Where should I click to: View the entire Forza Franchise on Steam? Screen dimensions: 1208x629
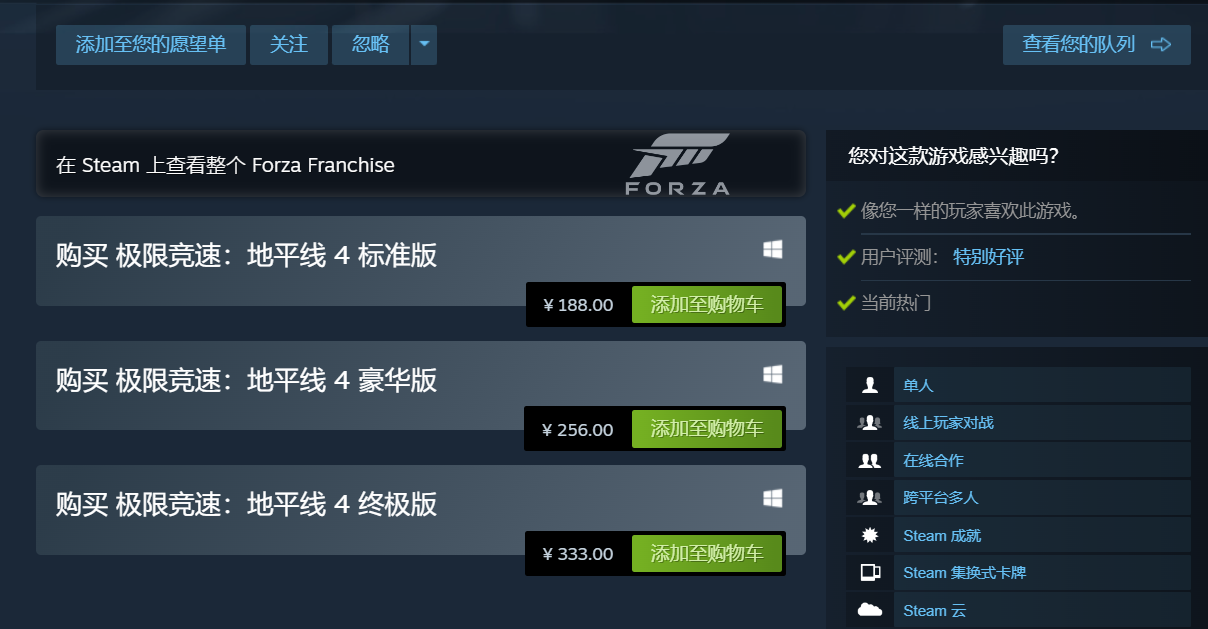[x=226, y=165]
